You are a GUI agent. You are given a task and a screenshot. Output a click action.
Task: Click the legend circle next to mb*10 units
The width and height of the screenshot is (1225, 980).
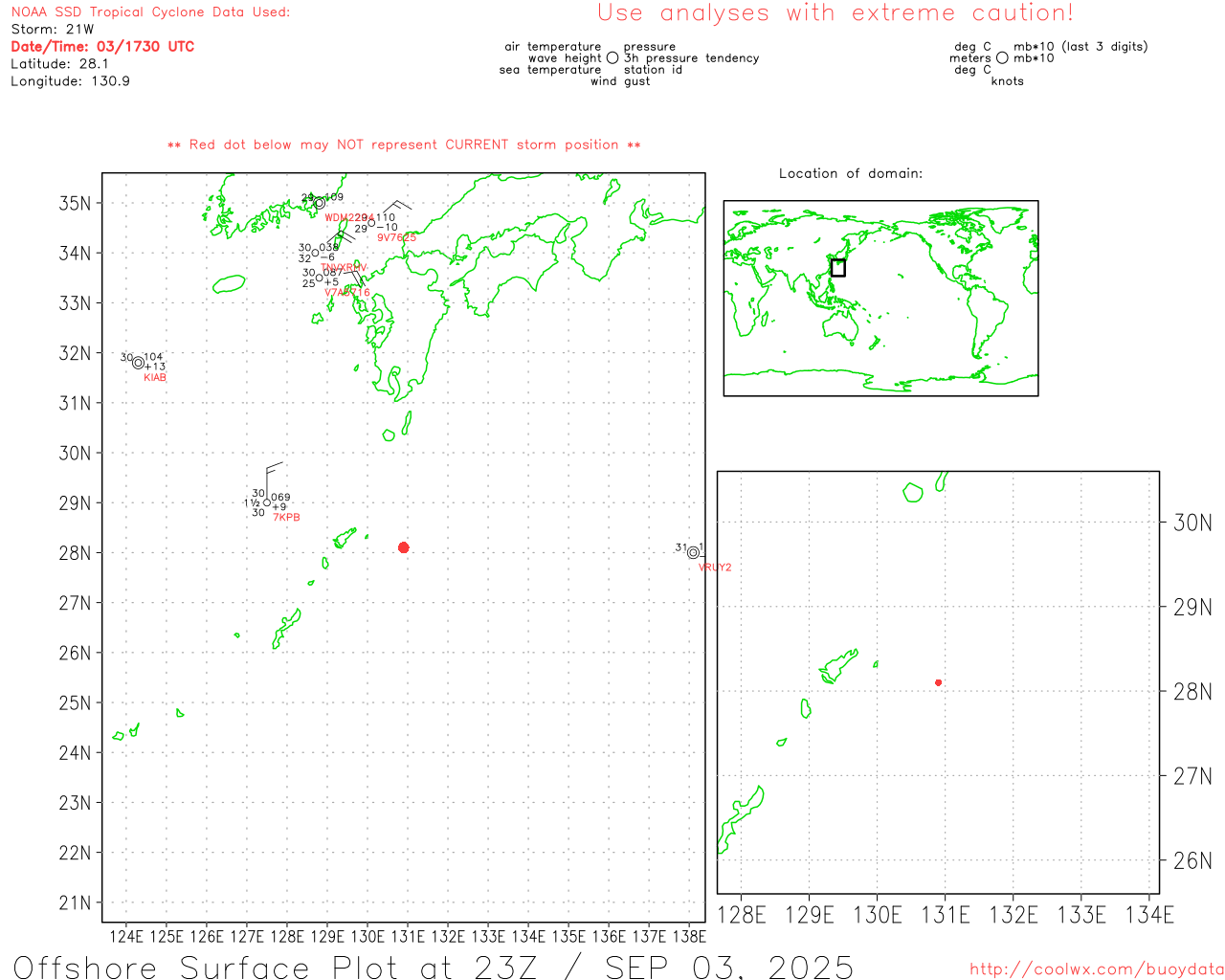pyautogui.click(x=1002, y=58)
